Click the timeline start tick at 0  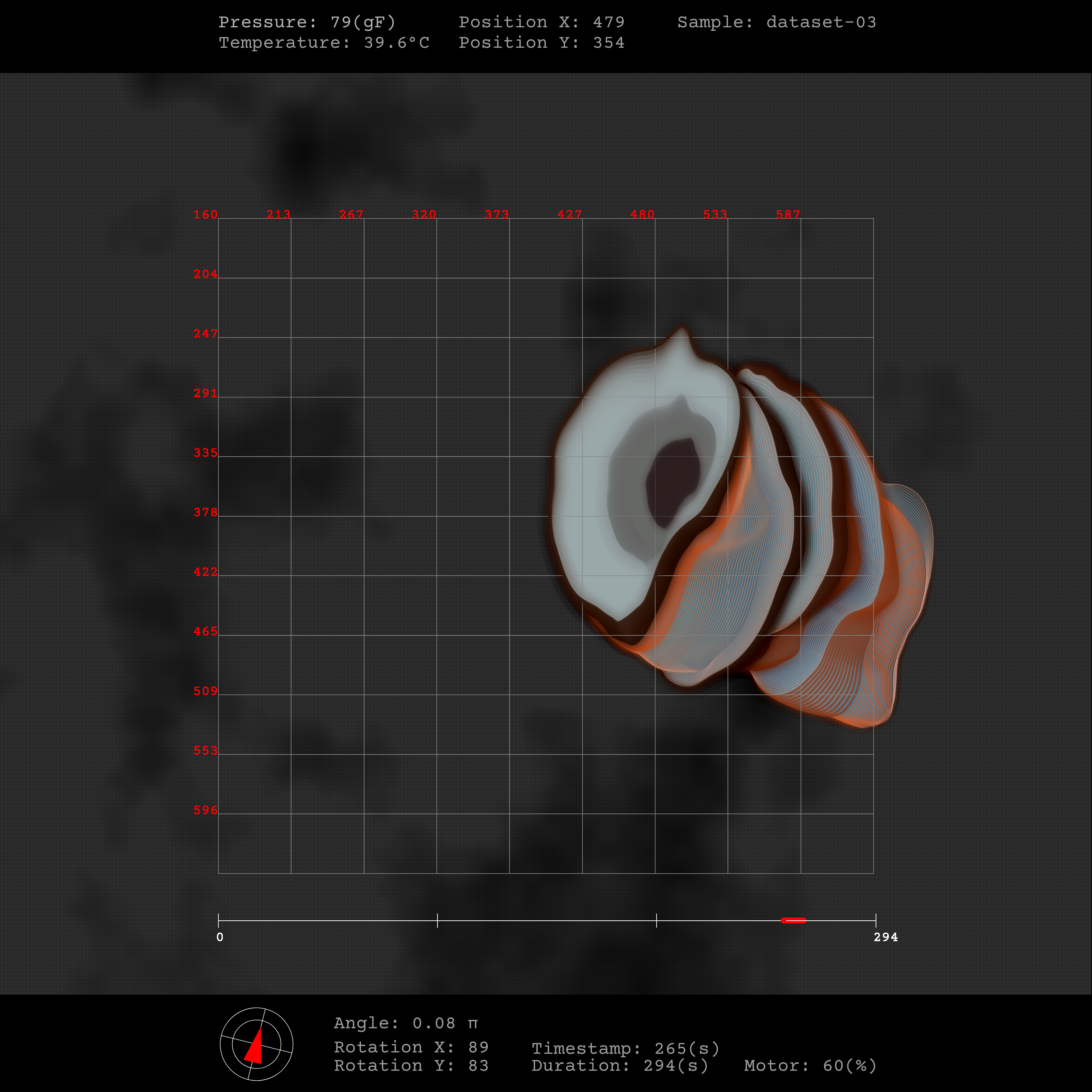[x=219, y=920]
